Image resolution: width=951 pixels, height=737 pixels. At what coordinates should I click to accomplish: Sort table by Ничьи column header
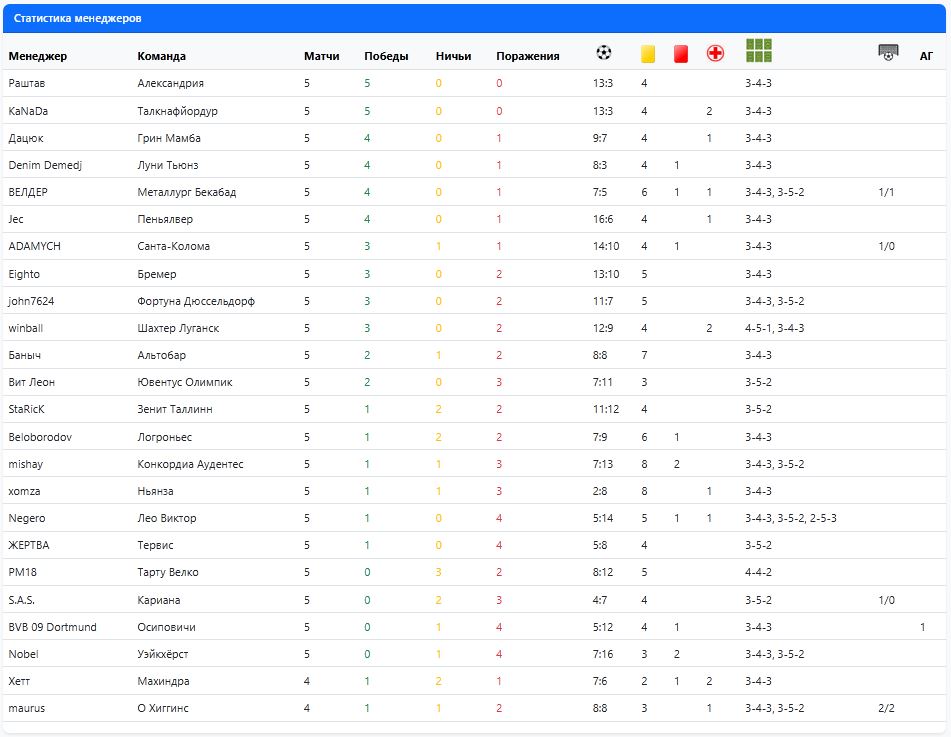pyautogui.click(x=453, y=57)
